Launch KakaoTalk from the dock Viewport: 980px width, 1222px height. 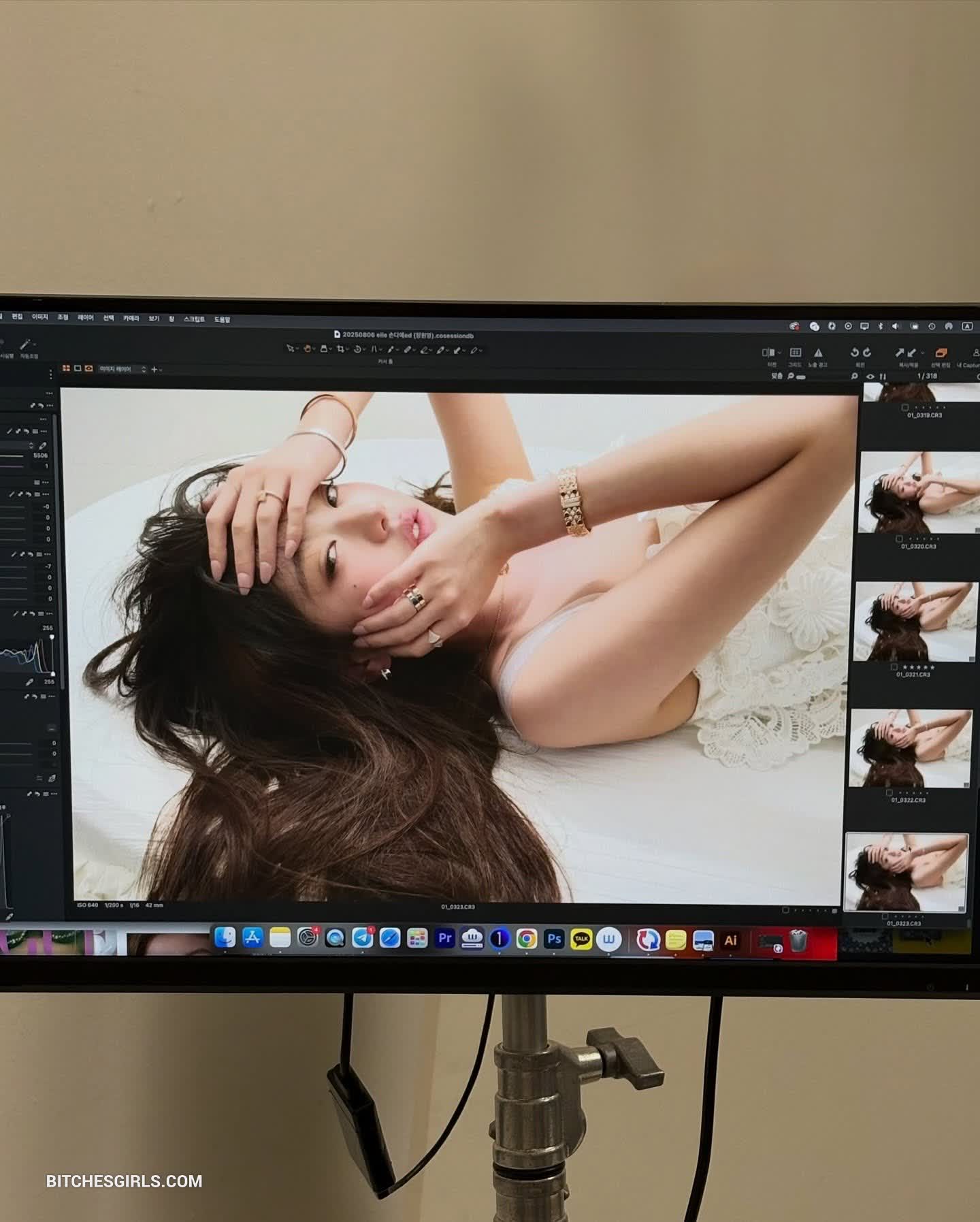tap(581, 939)
